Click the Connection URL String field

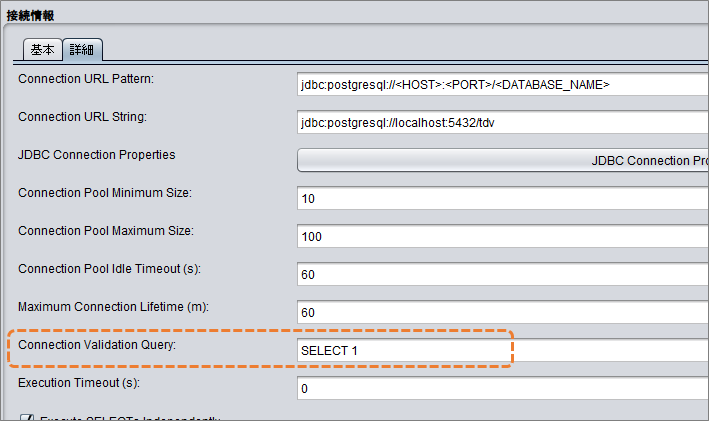[503, 123]
